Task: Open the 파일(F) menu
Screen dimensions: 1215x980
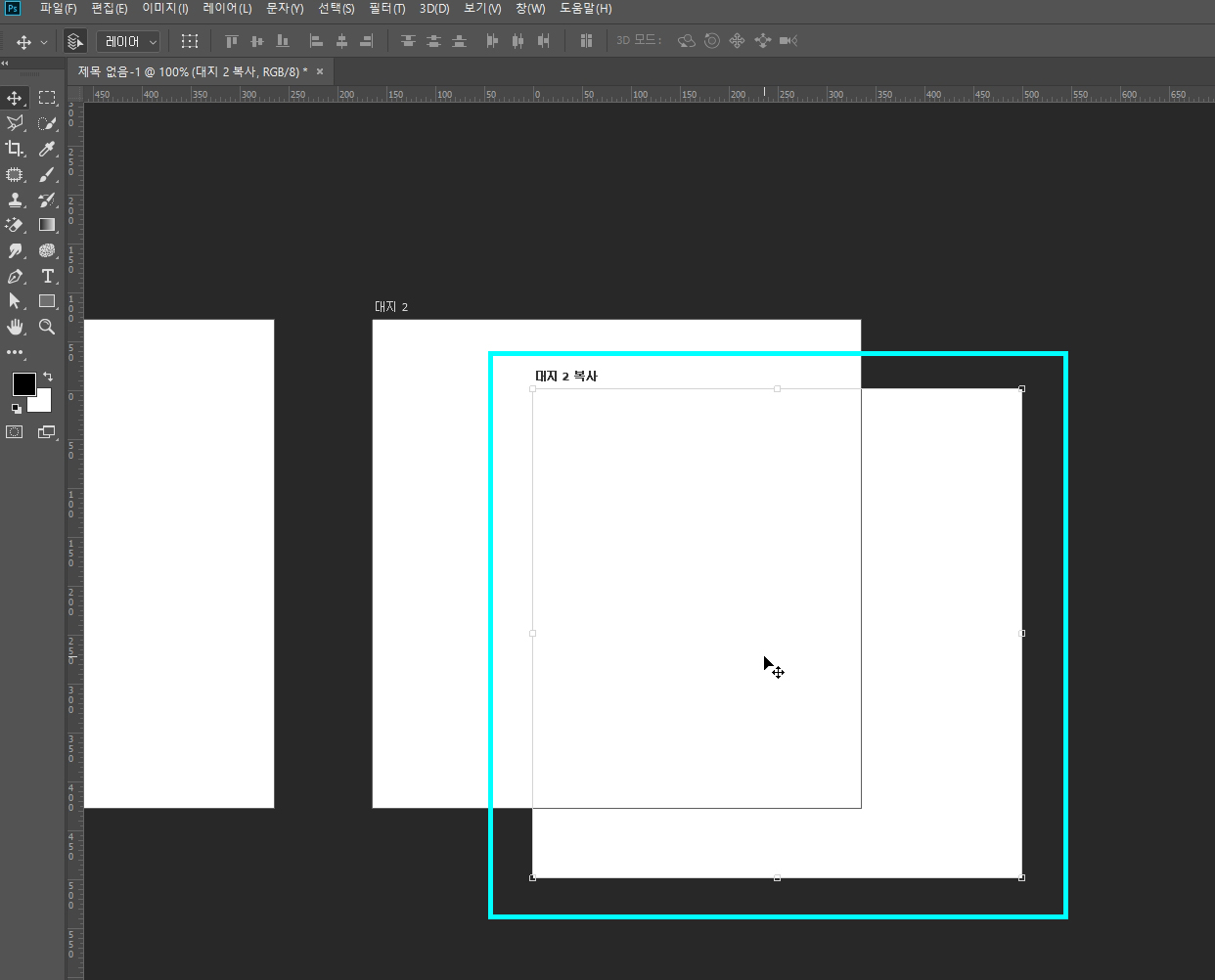Action: tap(58, 9)
